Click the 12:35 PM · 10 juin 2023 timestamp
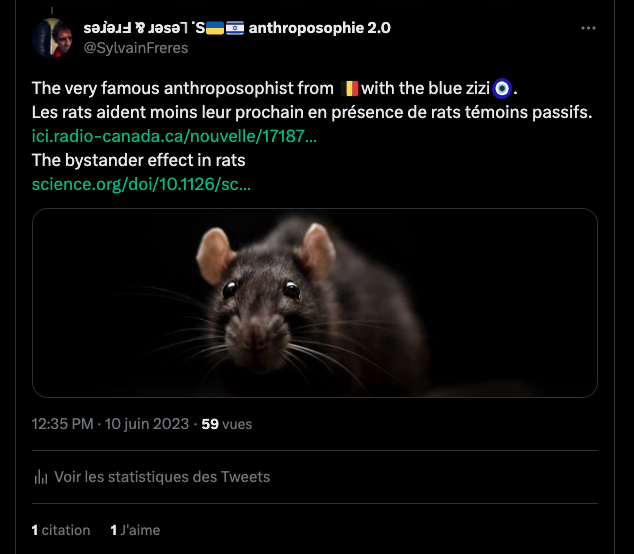 tap(110, 424)
